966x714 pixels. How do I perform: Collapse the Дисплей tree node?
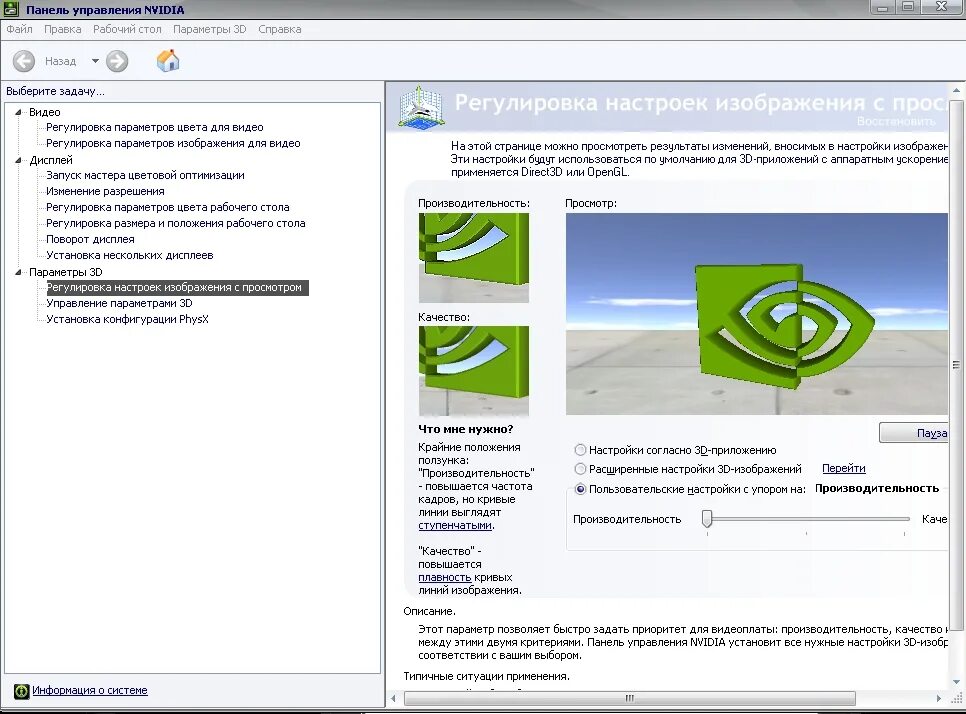pos(18,160)
